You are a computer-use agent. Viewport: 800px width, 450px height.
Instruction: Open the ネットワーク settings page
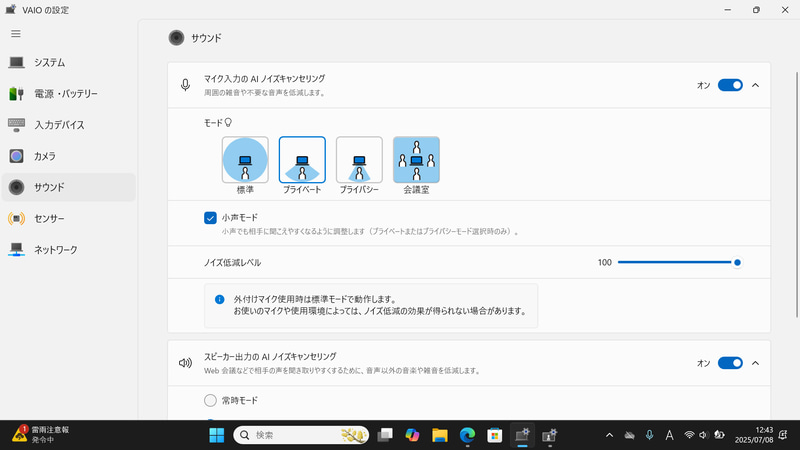tap(68, 249)
